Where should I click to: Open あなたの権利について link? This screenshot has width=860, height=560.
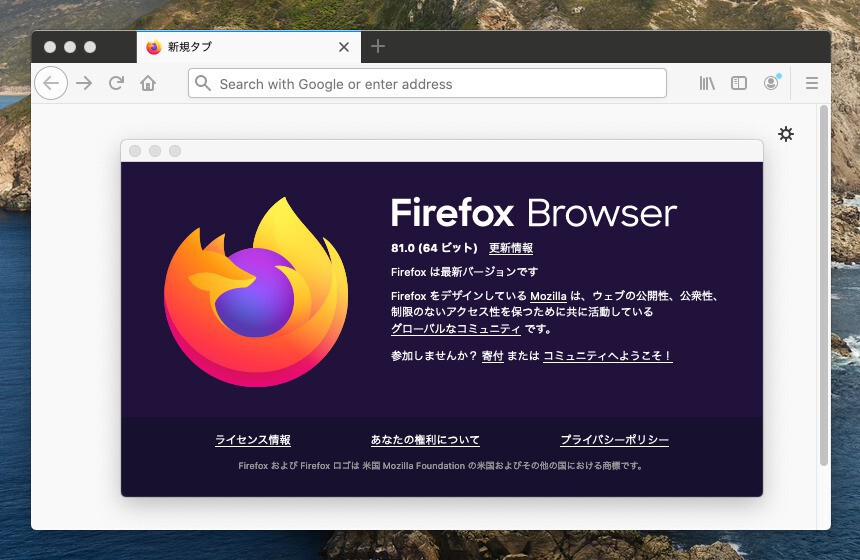coord(425,439)
